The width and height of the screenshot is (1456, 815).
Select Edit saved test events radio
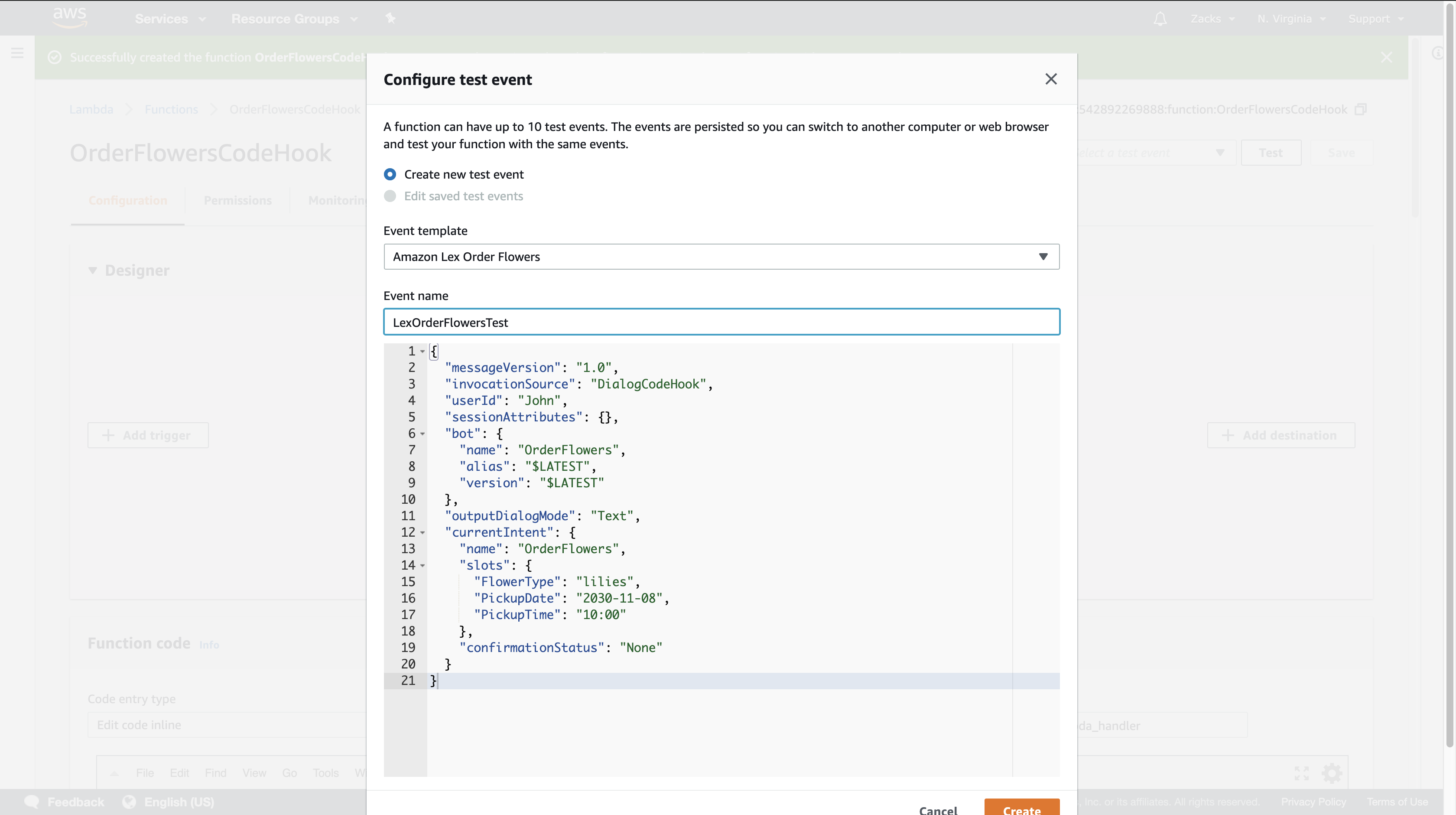(390, 196)
